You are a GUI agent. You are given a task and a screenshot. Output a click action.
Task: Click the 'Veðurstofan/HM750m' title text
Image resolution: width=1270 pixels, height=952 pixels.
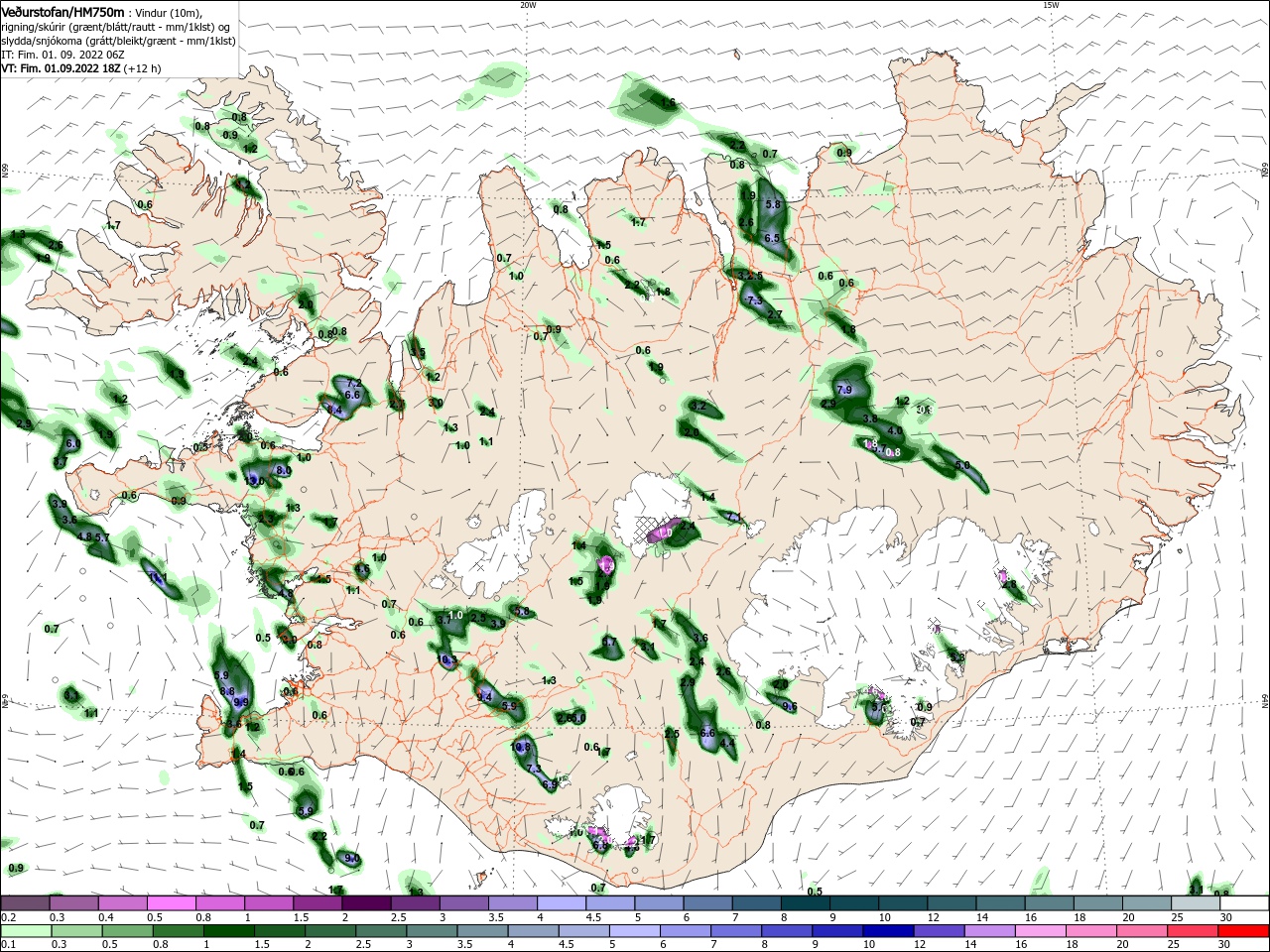(63, 11)
